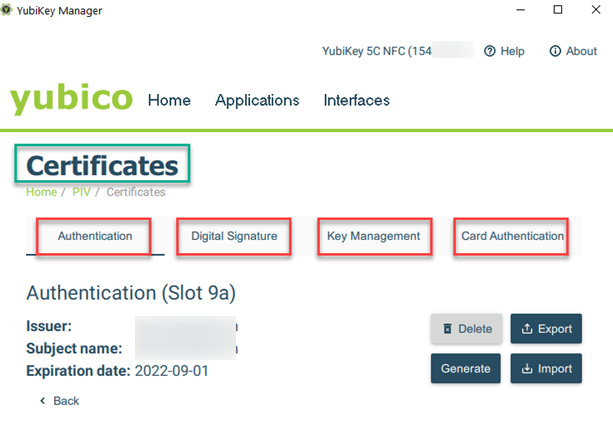
Task: Select the Card Authentication tab
Action: pos(512,236)
